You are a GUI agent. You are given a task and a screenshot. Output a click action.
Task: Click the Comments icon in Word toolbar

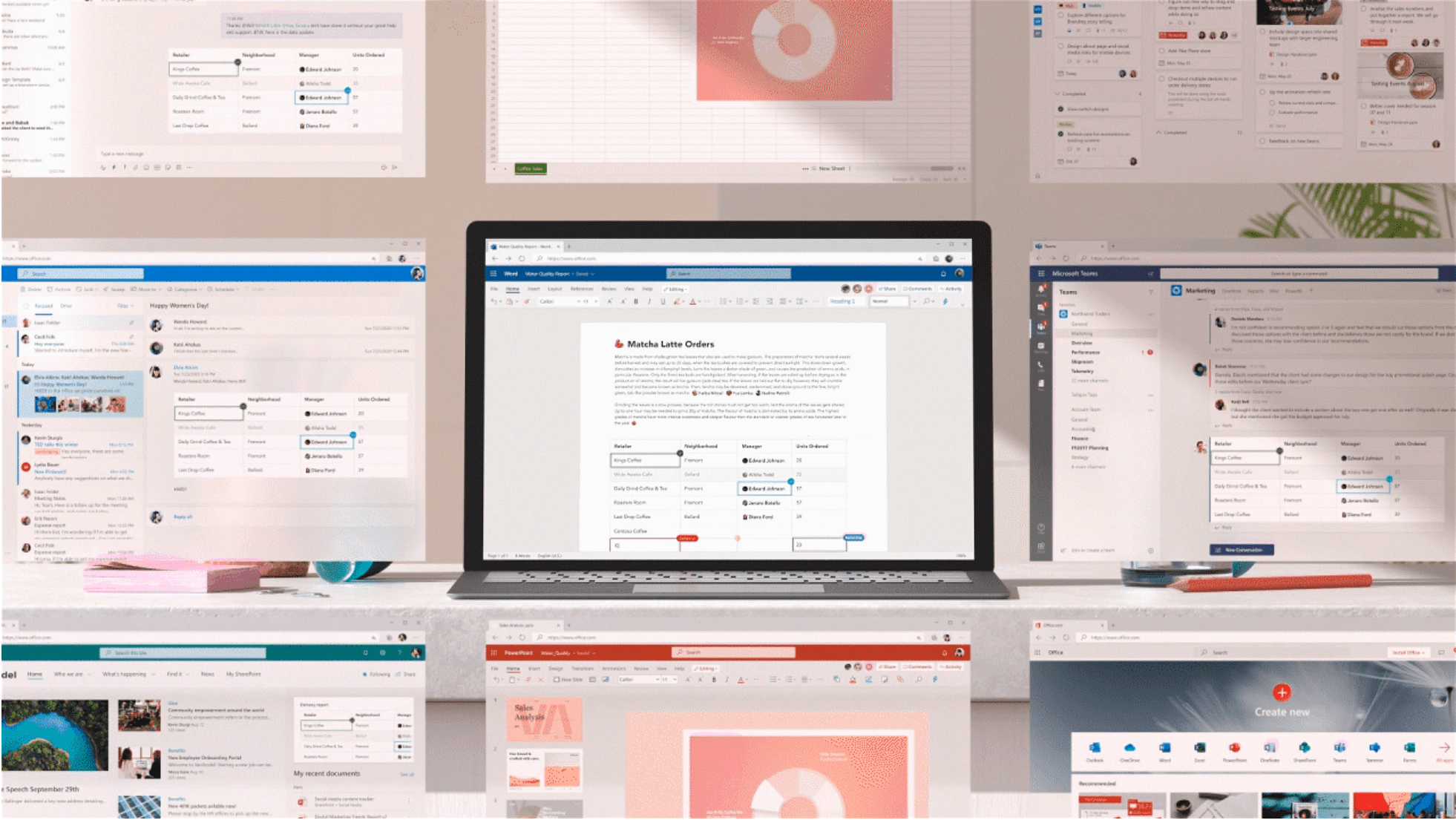[921, 289]
